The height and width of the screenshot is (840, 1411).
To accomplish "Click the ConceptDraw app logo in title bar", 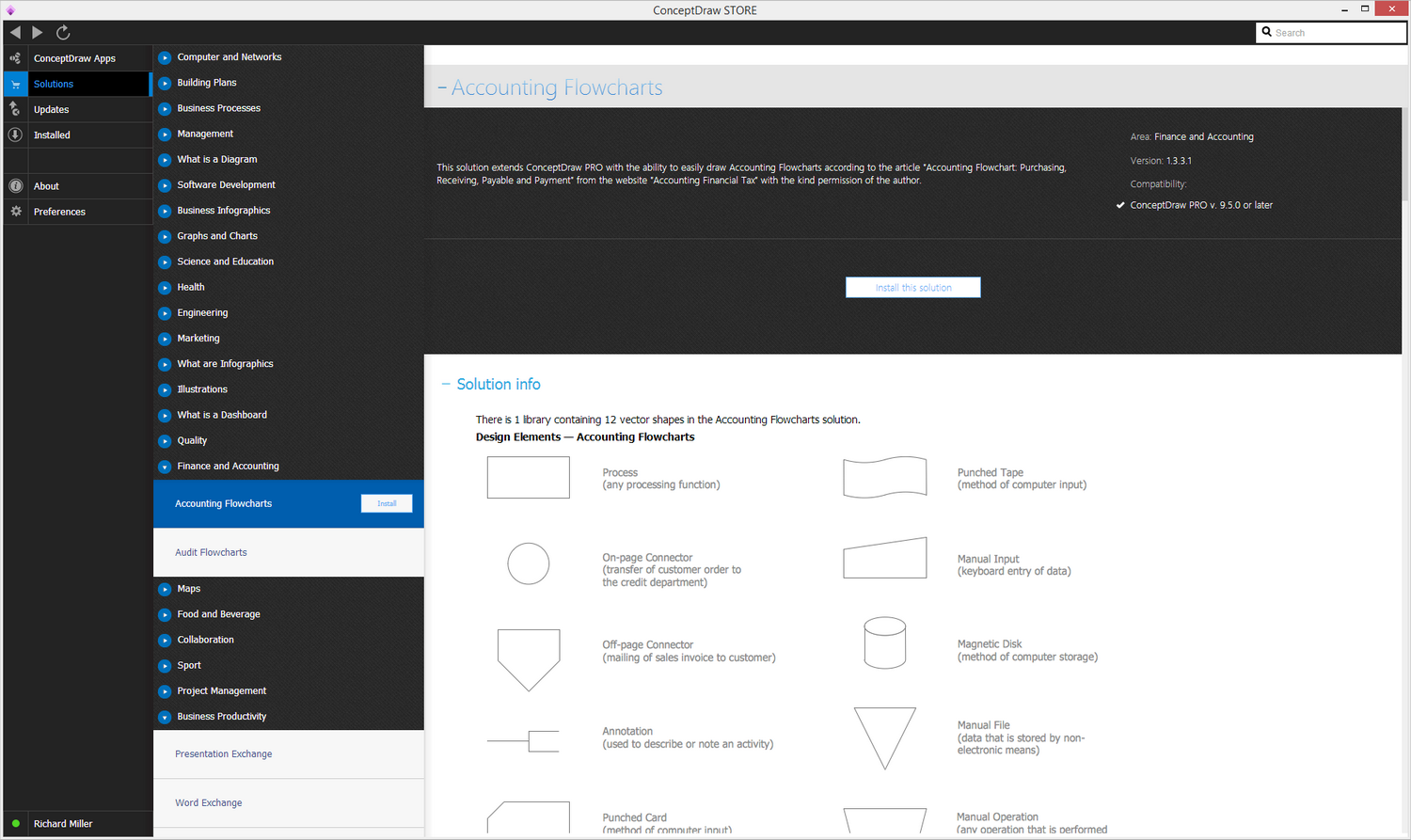I will tap(10, 10).
